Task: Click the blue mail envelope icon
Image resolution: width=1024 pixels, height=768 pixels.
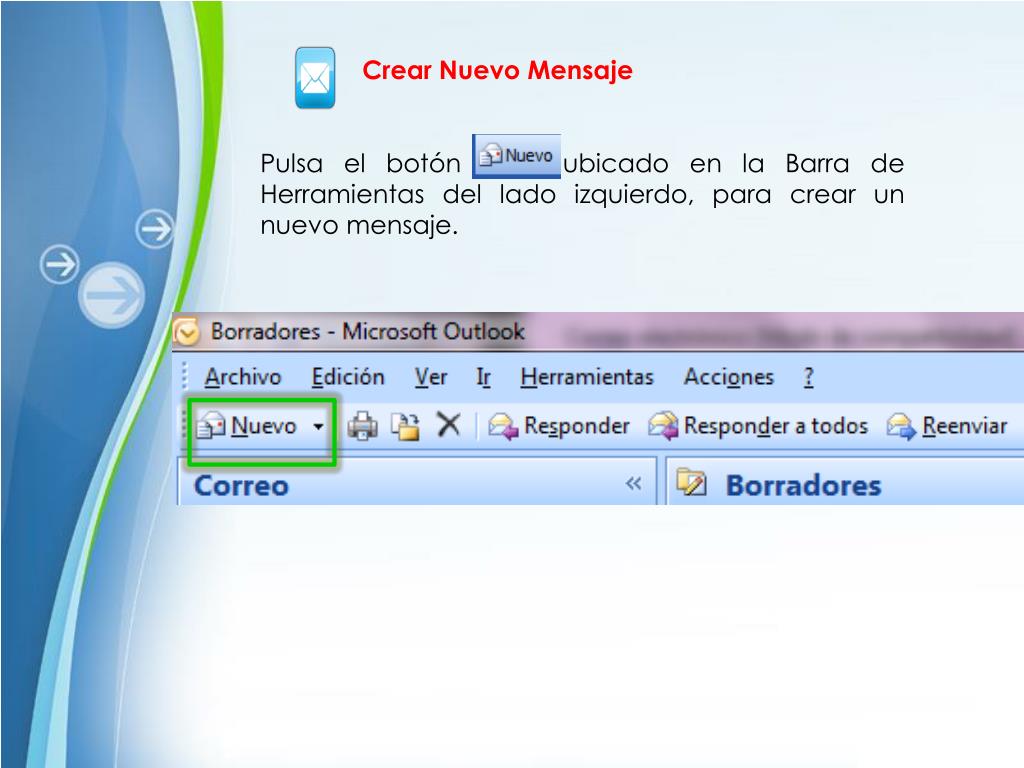Action: point(315,78)
